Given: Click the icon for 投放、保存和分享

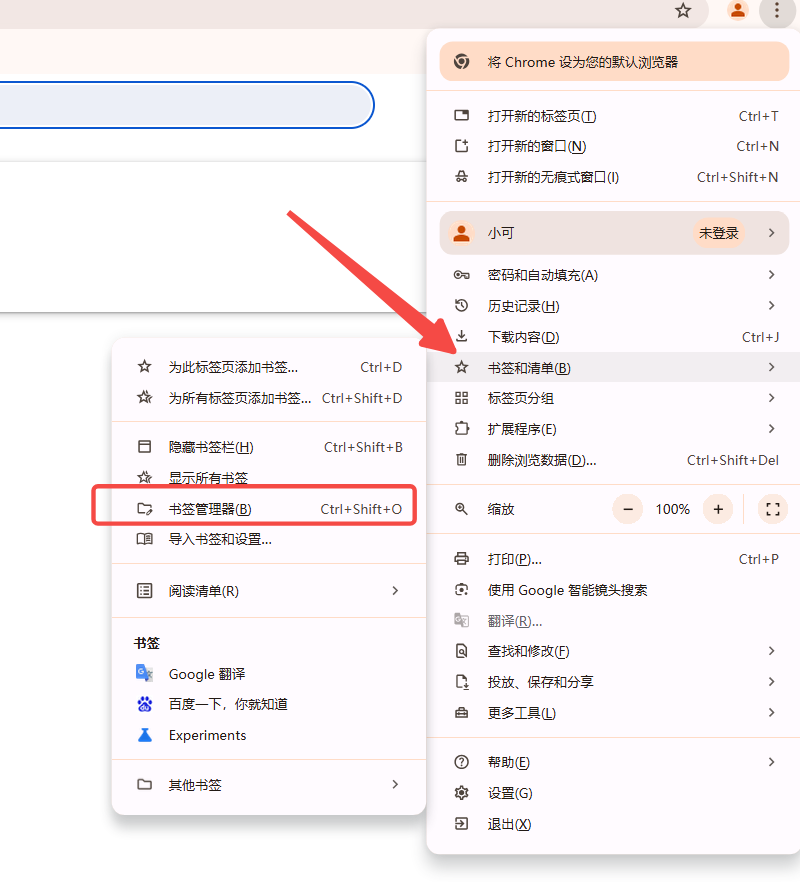Looking at the screenshot, I should click(461, 682).
